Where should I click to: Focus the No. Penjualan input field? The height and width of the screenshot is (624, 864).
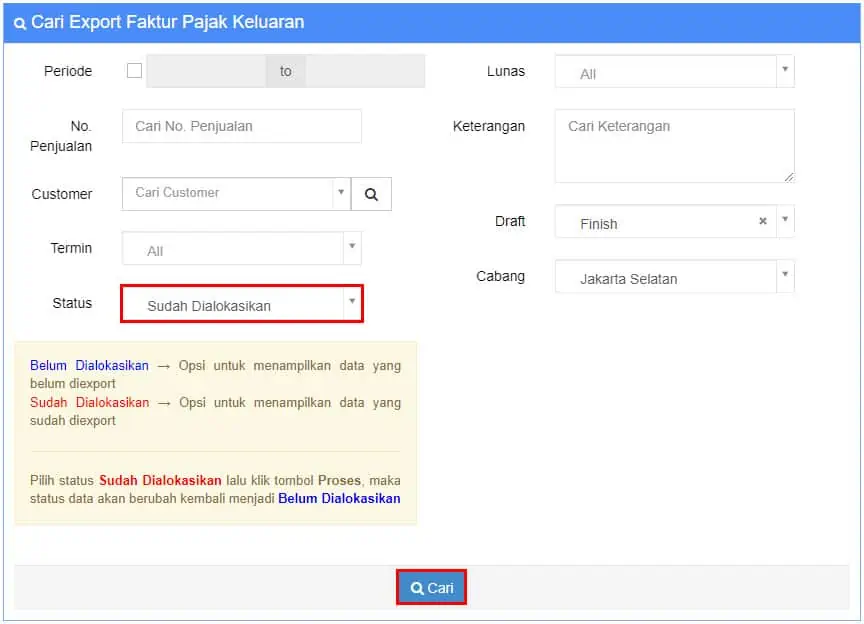tap(241, 126)
